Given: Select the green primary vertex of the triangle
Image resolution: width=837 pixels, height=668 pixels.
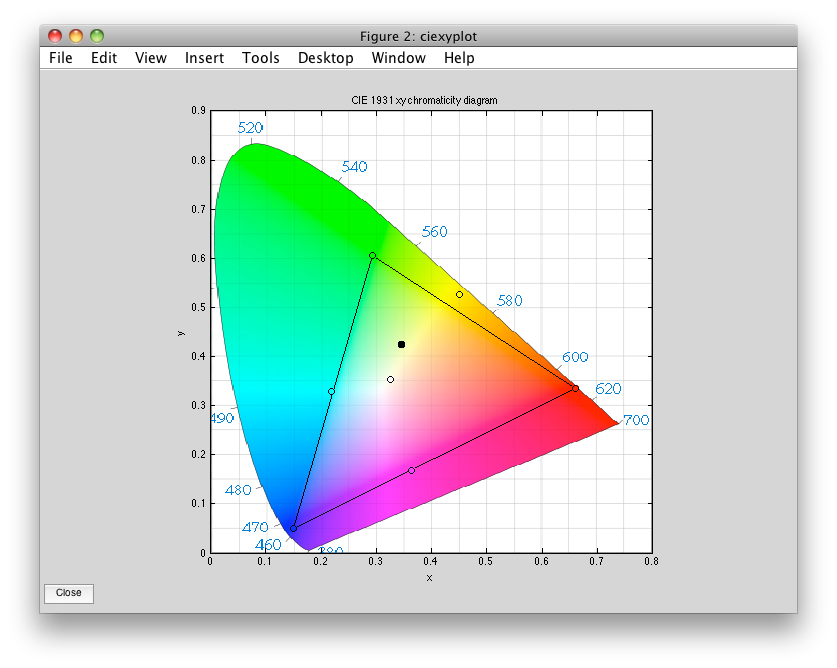Looking at the screenshot, I should (372, 256).
